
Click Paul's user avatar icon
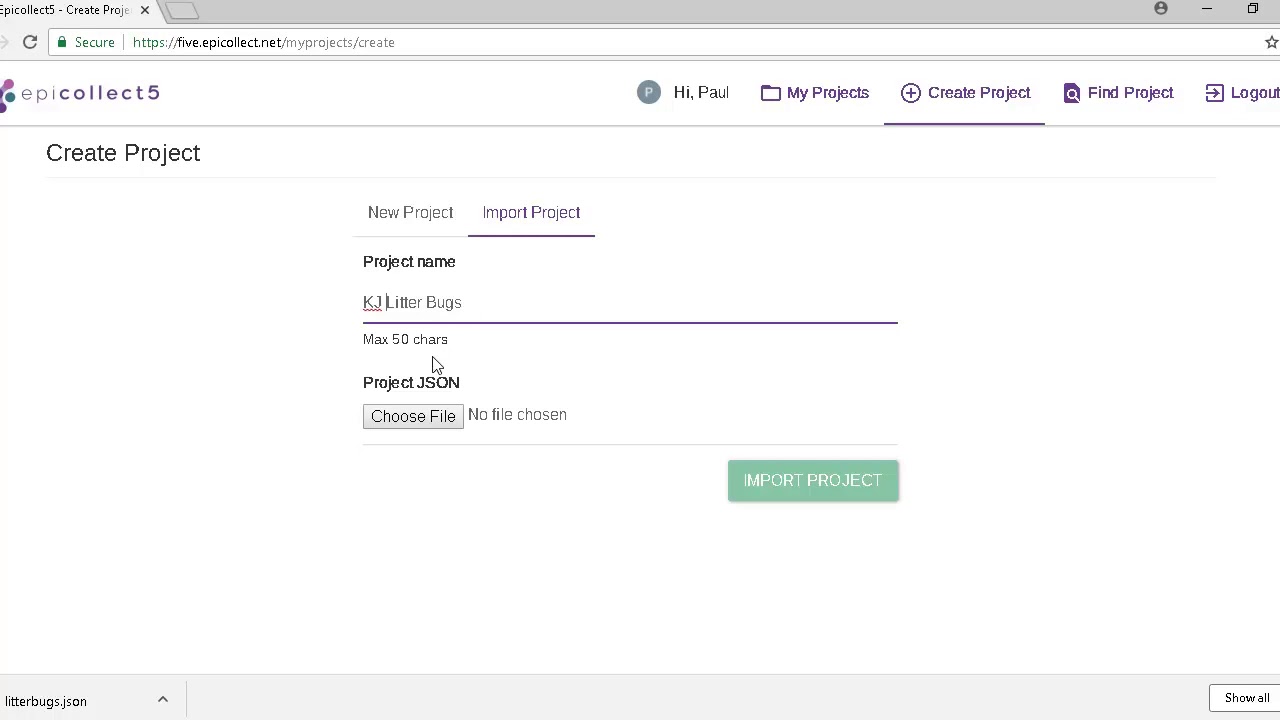pyautogui.click(x=649, y=93)
